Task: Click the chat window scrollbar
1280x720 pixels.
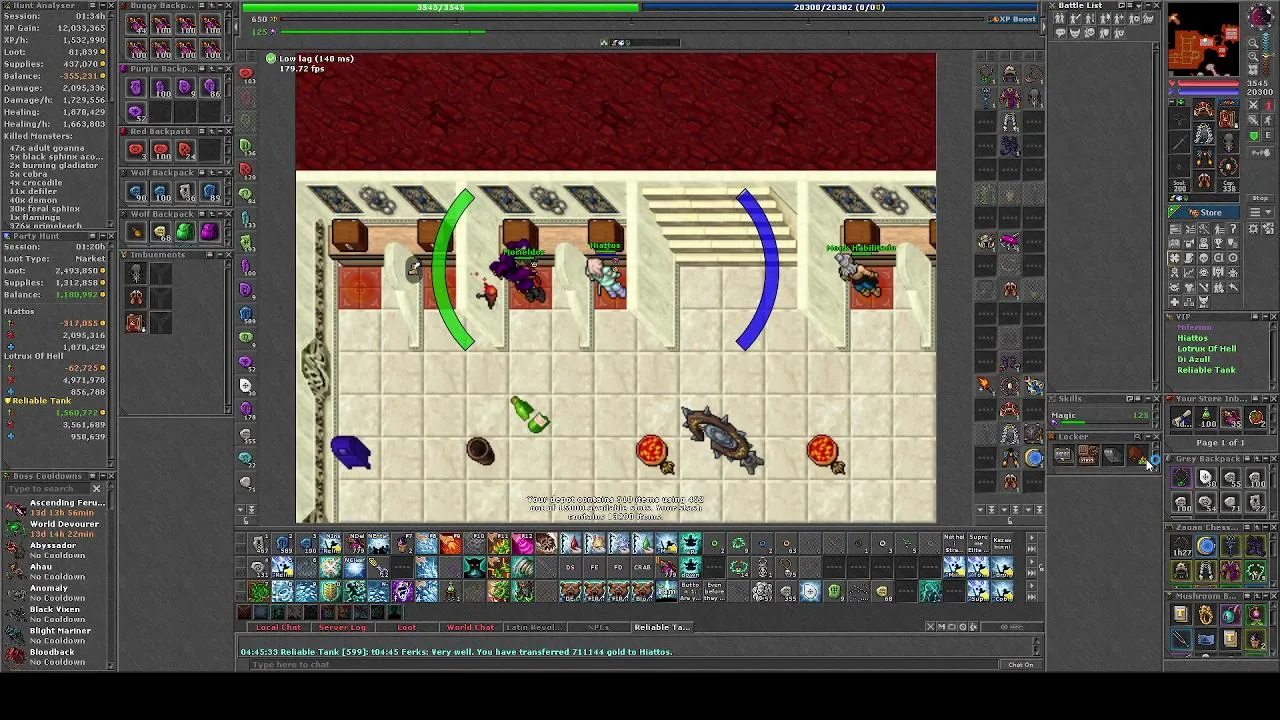Action: 1037,646
